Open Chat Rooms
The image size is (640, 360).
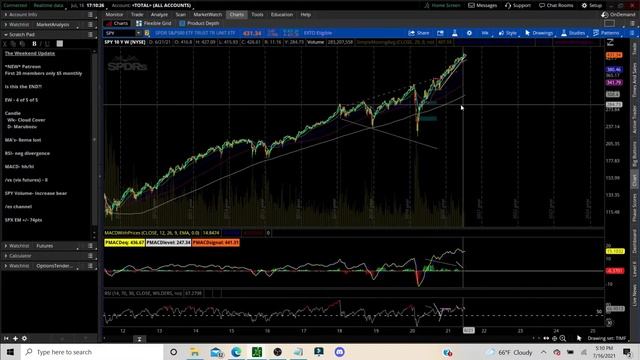[x=556, y=5]
